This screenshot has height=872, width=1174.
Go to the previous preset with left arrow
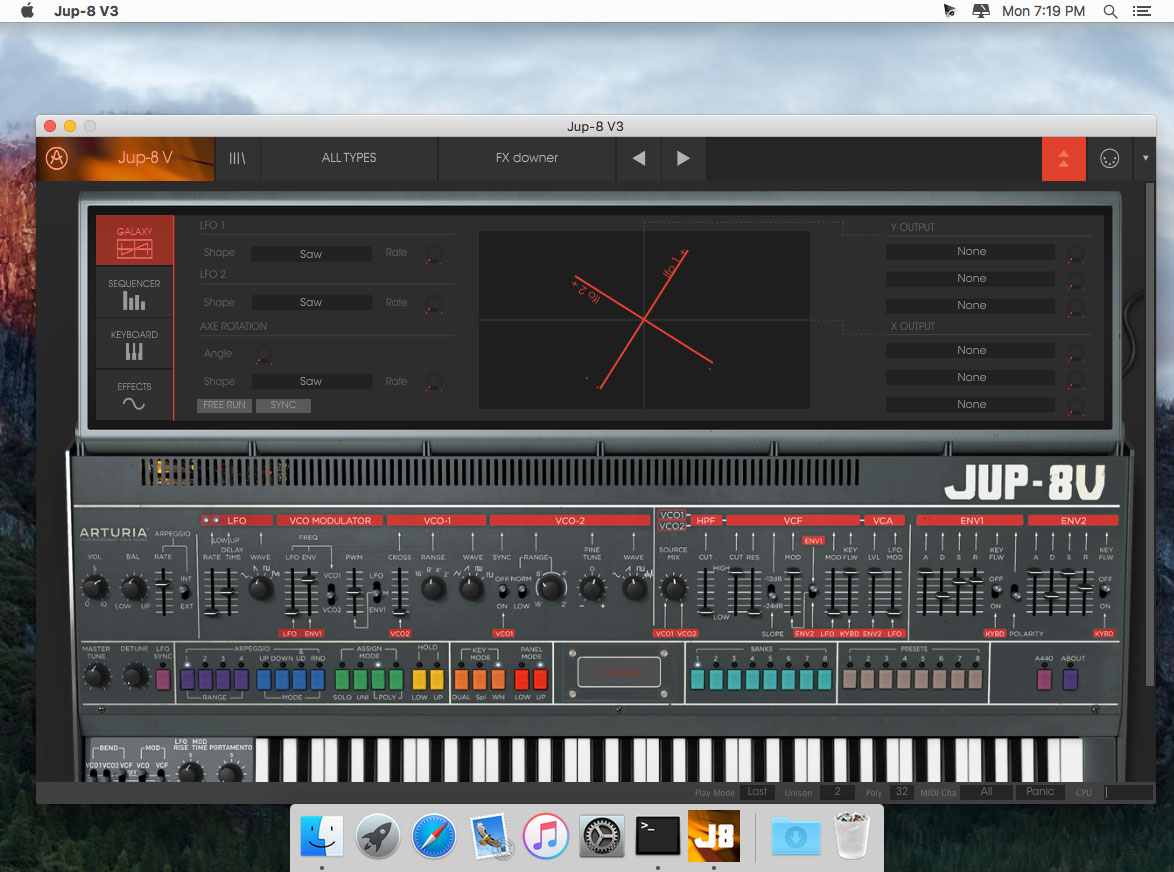coord(639,158)
